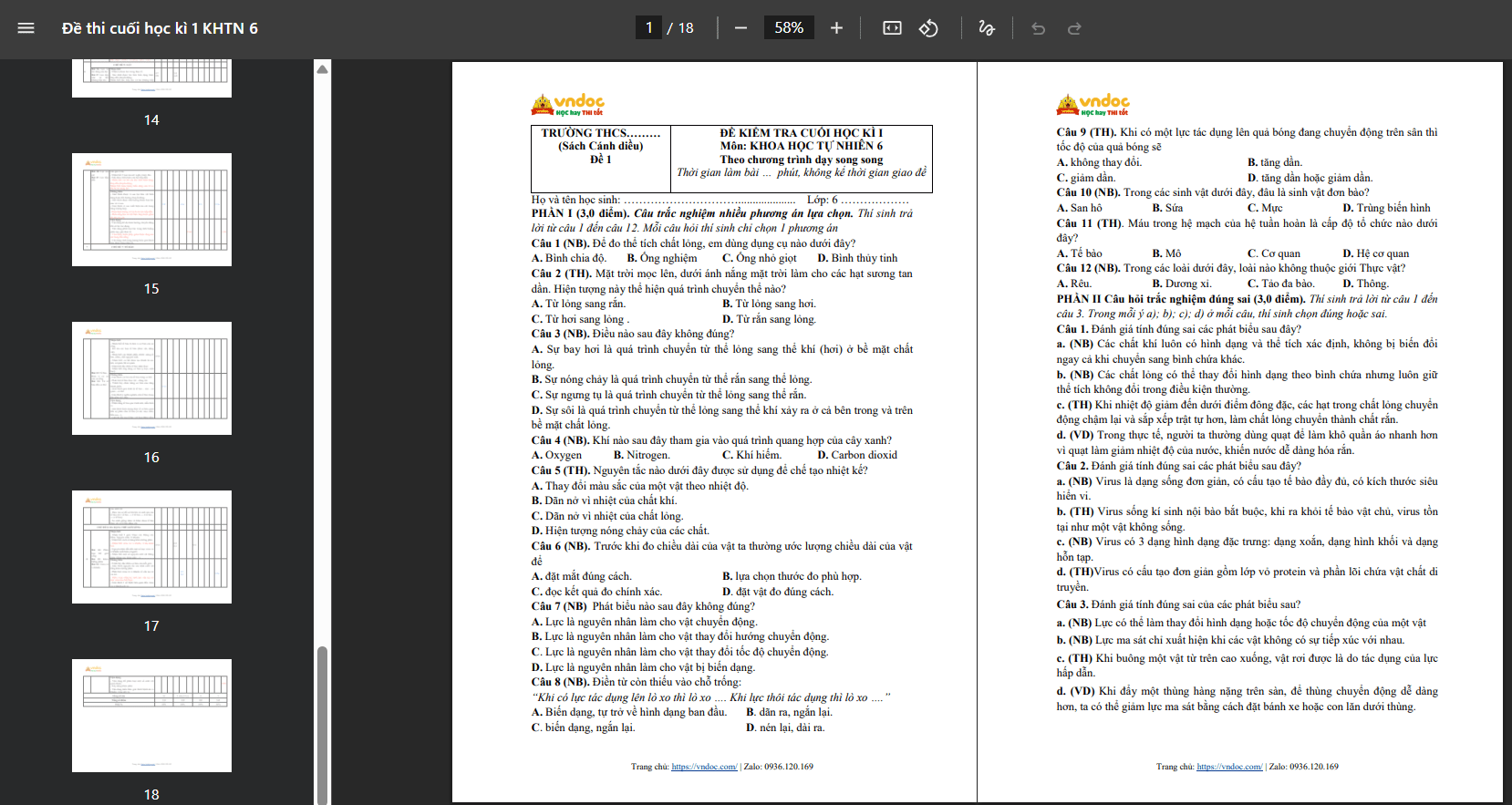The image size is (1512, 805).
Task: Click answer 'B. lựa chọn thước đo phù hợp.'
Action: (x=792, y=576)
